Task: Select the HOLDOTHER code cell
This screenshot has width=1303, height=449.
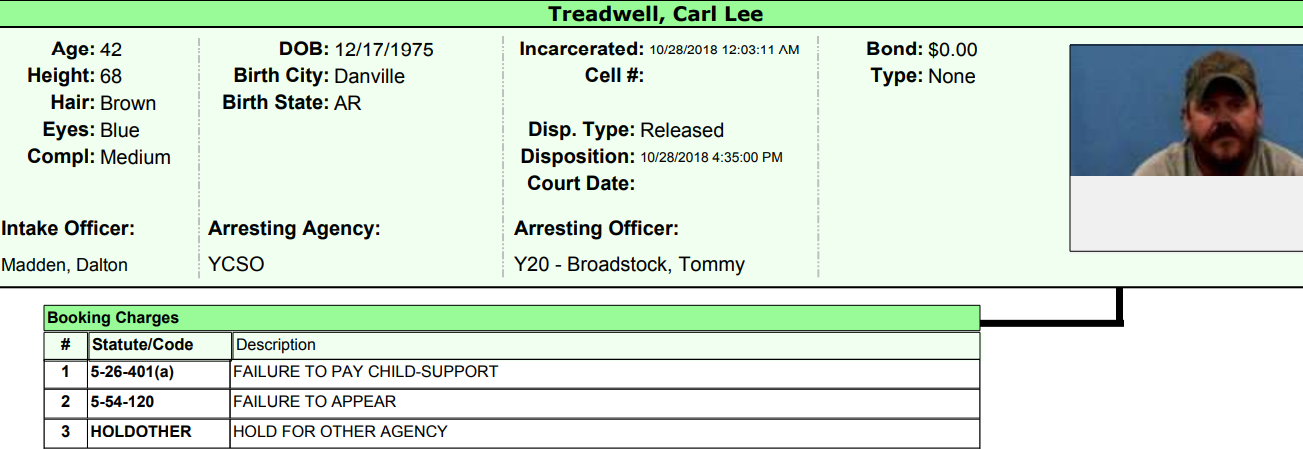Action: [141, 432]
